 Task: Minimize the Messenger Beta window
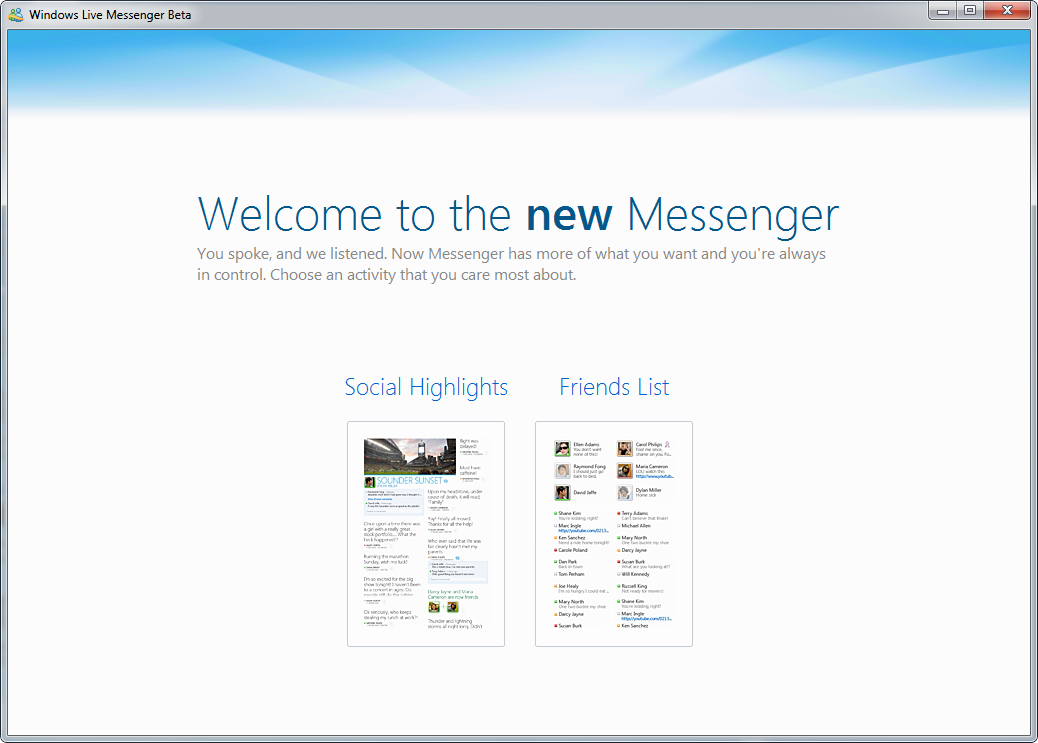[x=943, y=11]
